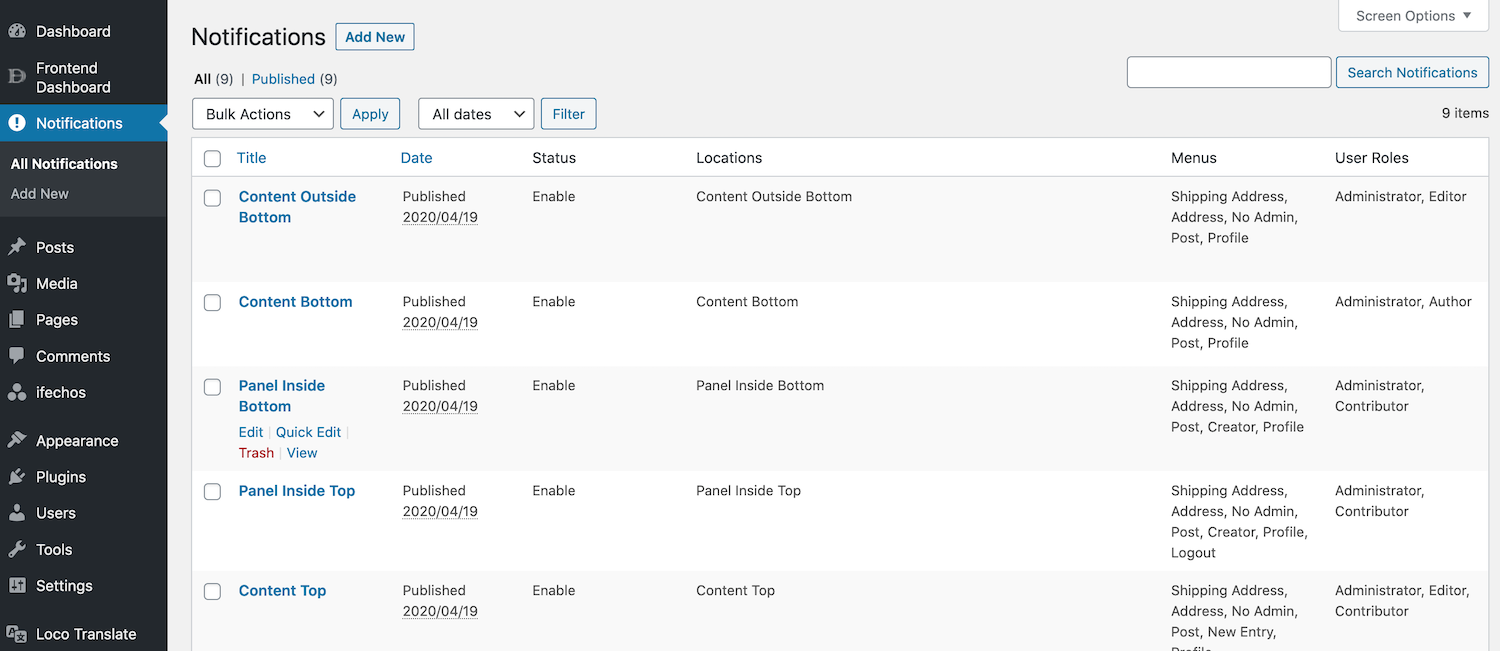Open the Panel Inside Top notification title
Viewport: 1500px width, 651px height.
pos(297,491)
